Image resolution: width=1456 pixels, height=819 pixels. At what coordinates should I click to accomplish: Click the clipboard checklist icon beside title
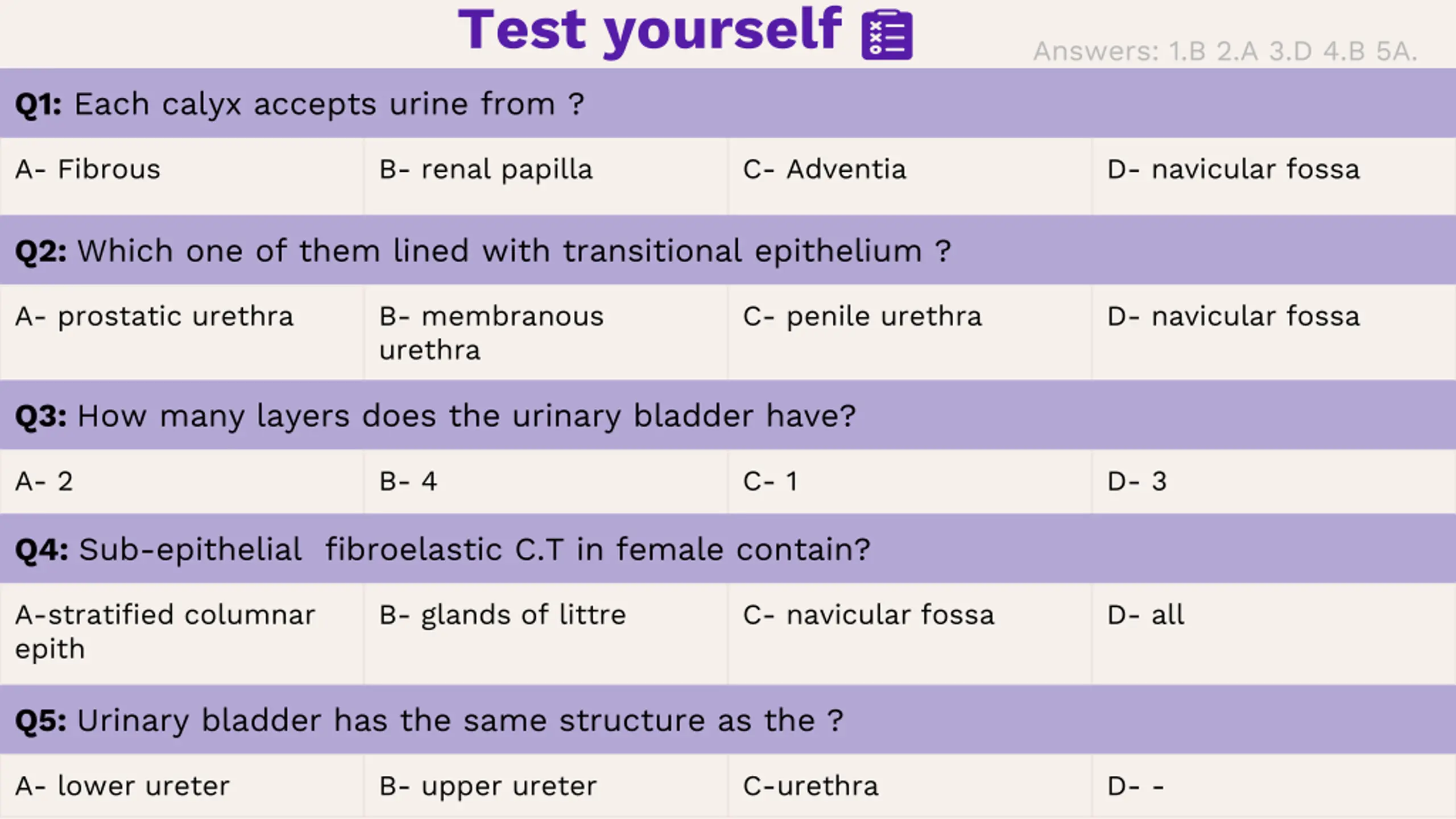[887, 34]
